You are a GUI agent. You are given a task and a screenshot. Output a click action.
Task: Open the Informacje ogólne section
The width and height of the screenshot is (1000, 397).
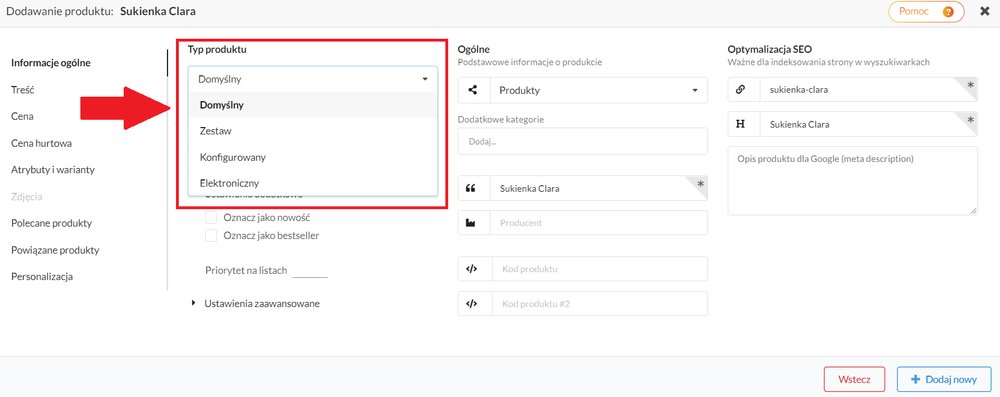[51, 63]
